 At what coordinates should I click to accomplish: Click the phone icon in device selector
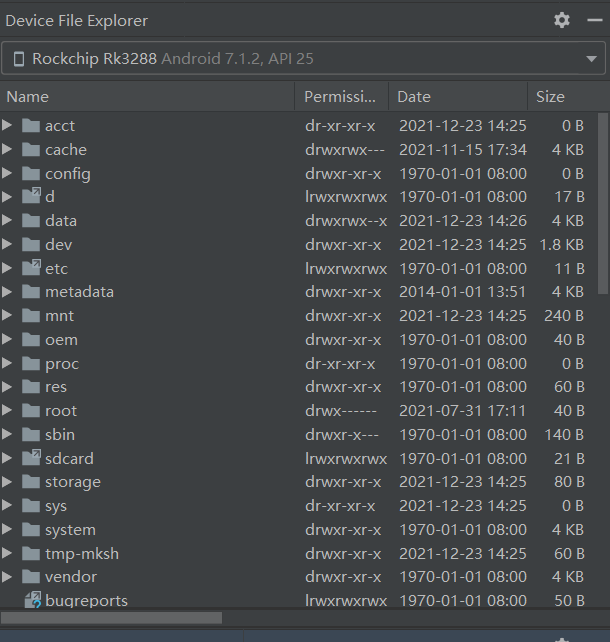pos(18,59)
